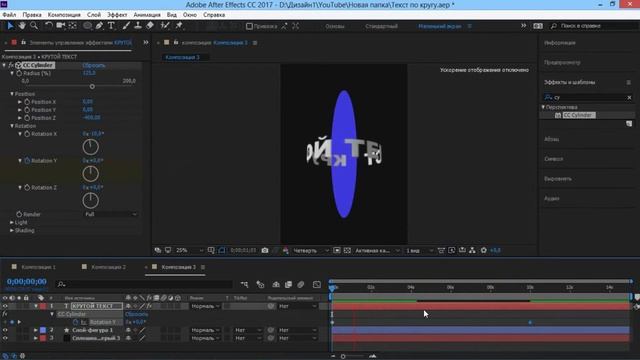This screenshot has width=640, height=360.
Task: Click the snapshot camera icon in viewer
Action: tap(265, 250)
